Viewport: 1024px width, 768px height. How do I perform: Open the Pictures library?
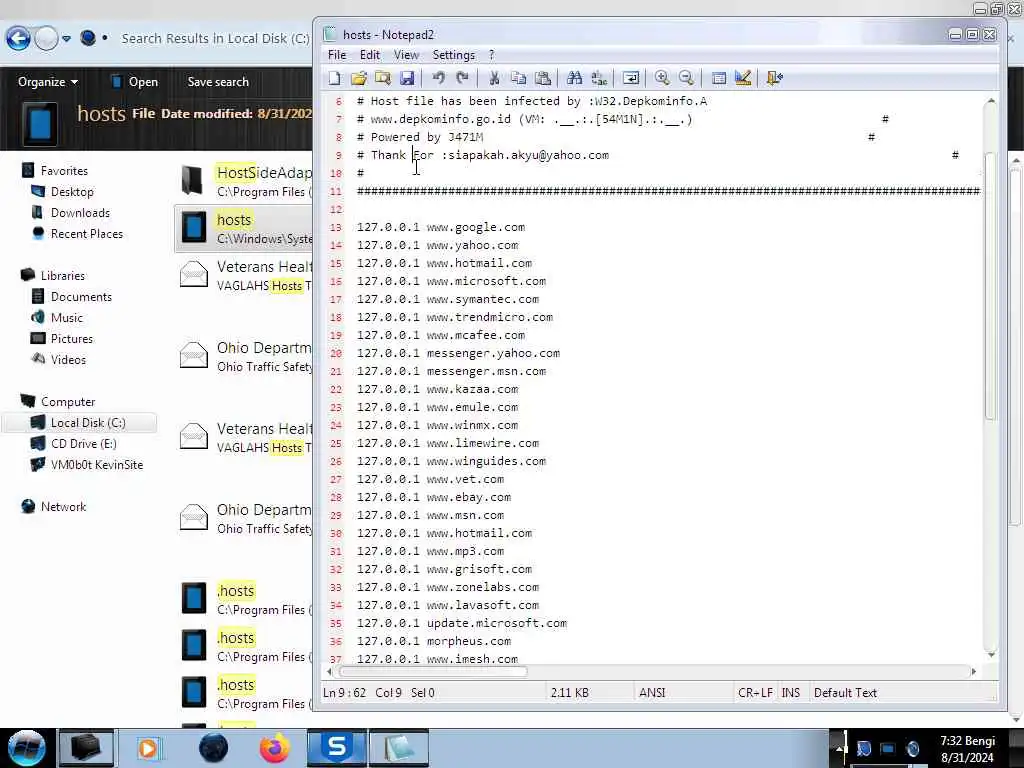pyautogui.click(x=72, y=338)
